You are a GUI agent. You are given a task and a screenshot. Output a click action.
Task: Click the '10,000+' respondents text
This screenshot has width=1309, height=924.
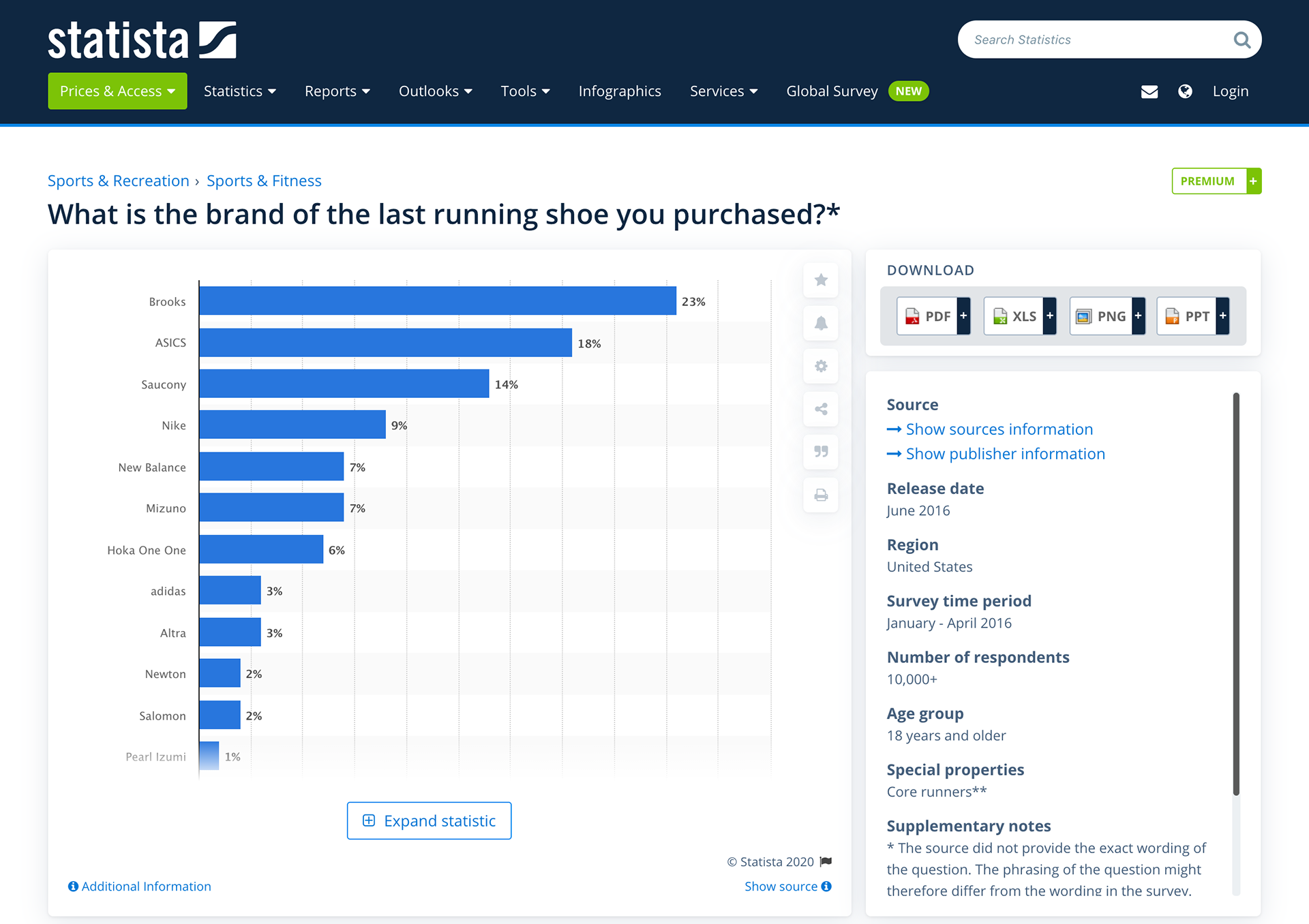tap(912, 679)
